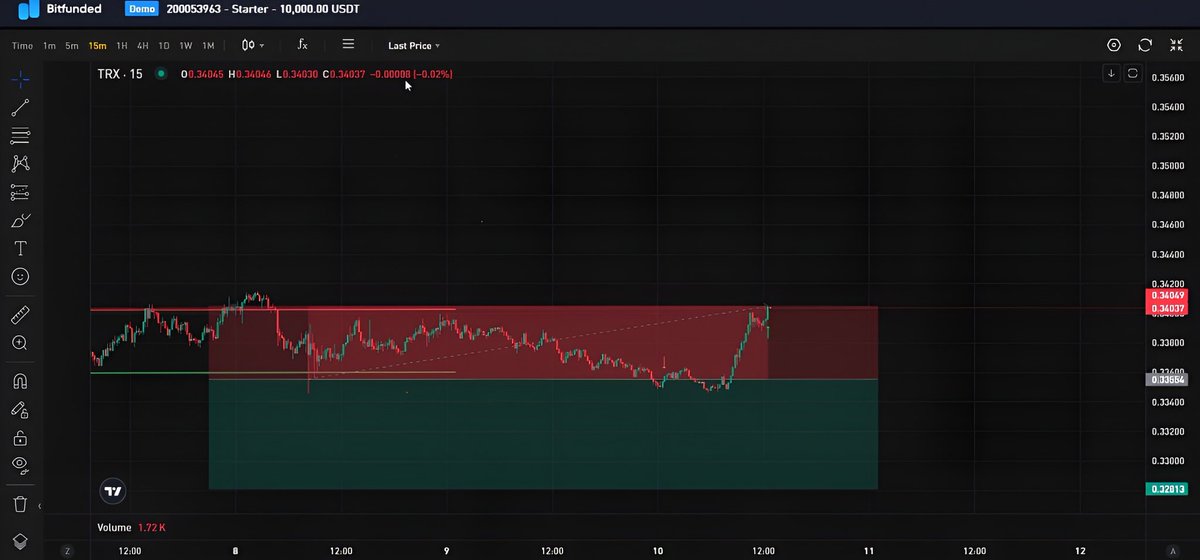1200x560 pixels.
Task: Open the fx indicators menu
Action: [303, 45]
